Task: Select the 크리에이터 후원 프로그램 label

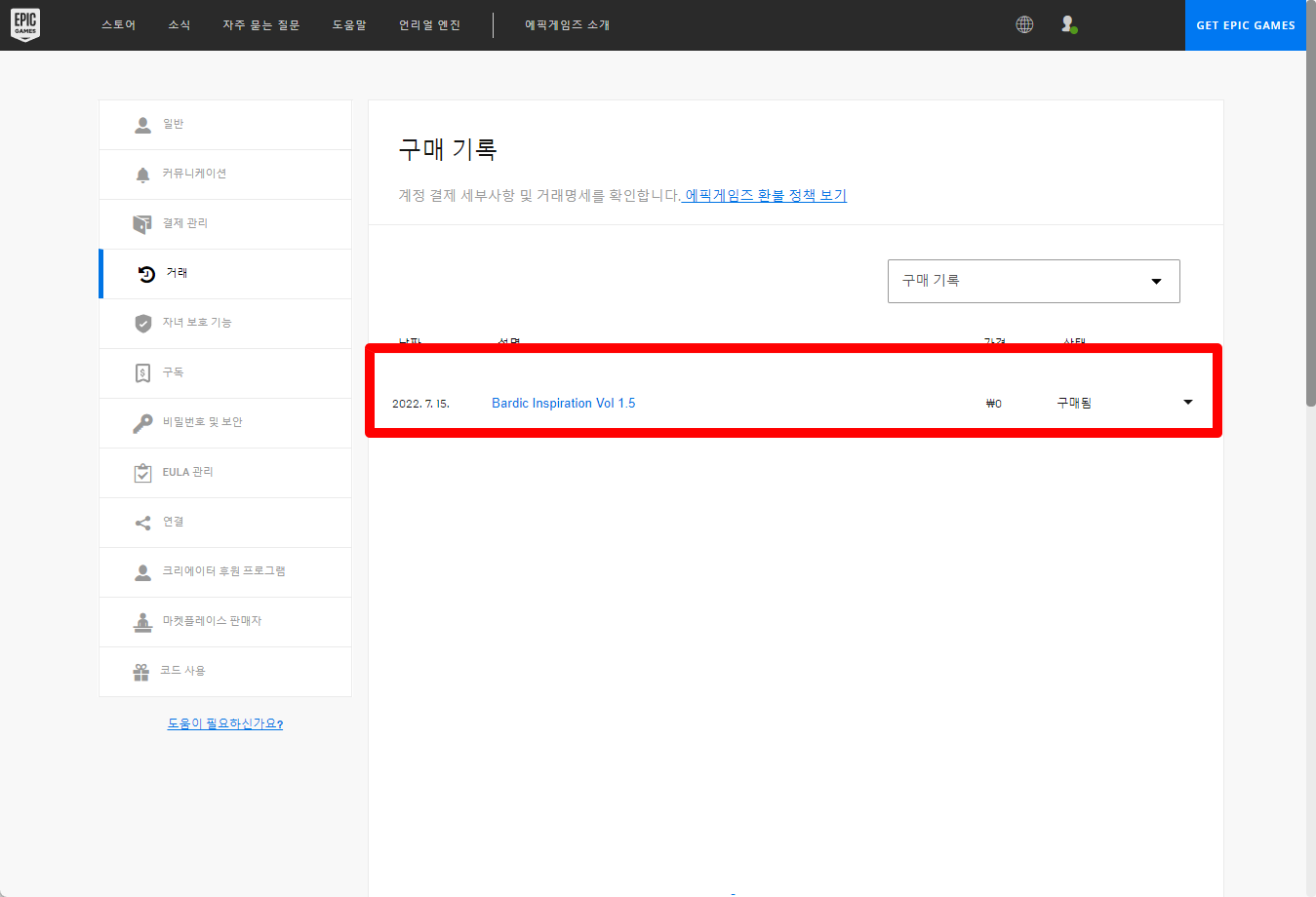Action: pos(224,571)
